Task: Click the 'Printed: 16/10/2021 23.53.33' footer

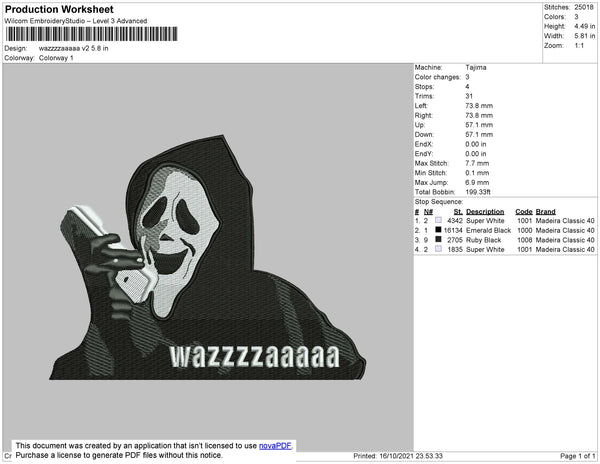Action: point(398,456)
